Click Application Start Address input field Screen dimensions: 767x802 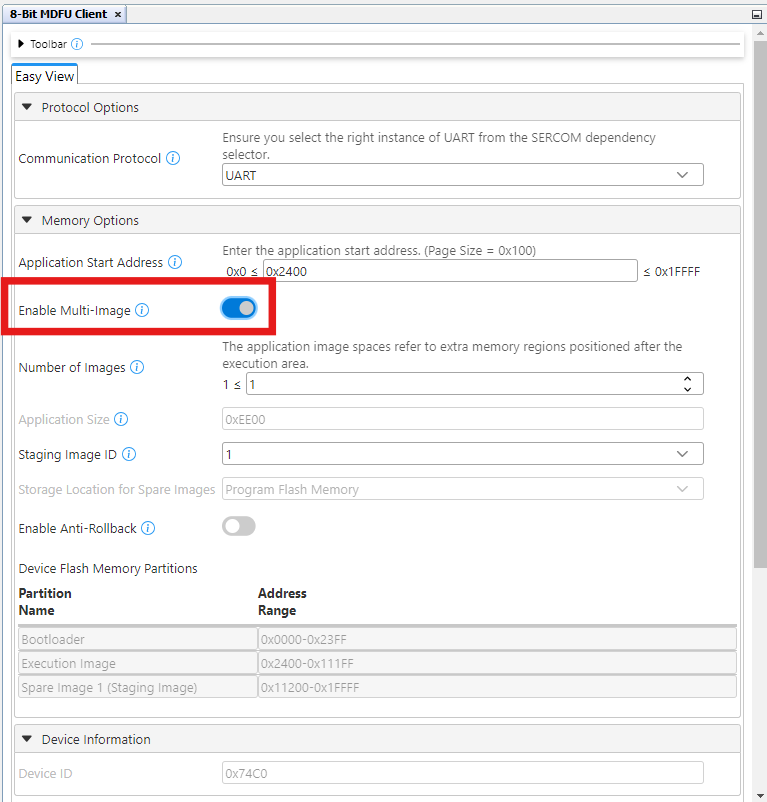coord(450,271)
